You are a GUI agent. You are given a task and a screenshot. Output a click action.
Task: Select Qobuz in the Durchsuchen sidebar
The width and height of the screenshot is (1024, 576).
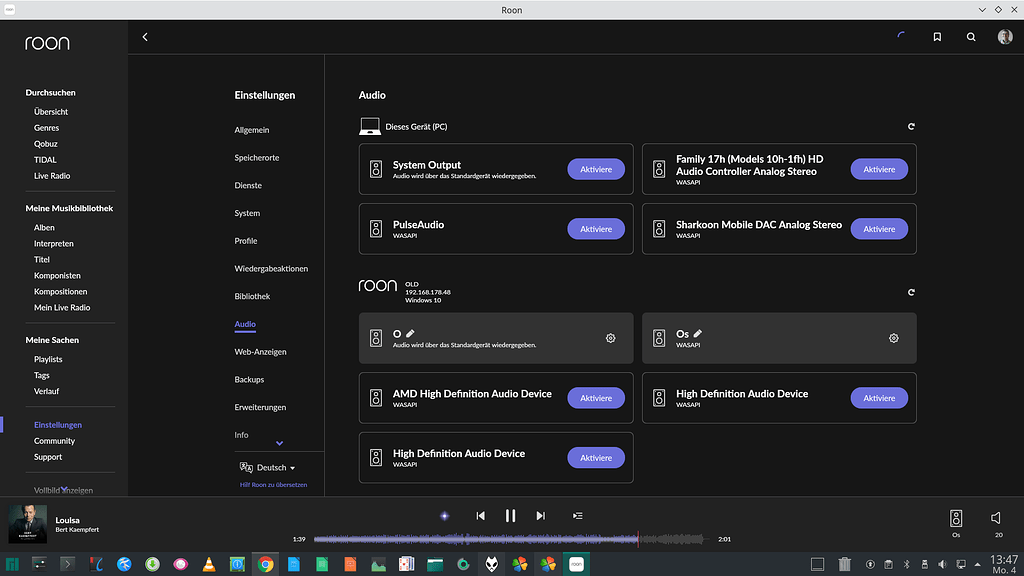[x=44, y=143]
